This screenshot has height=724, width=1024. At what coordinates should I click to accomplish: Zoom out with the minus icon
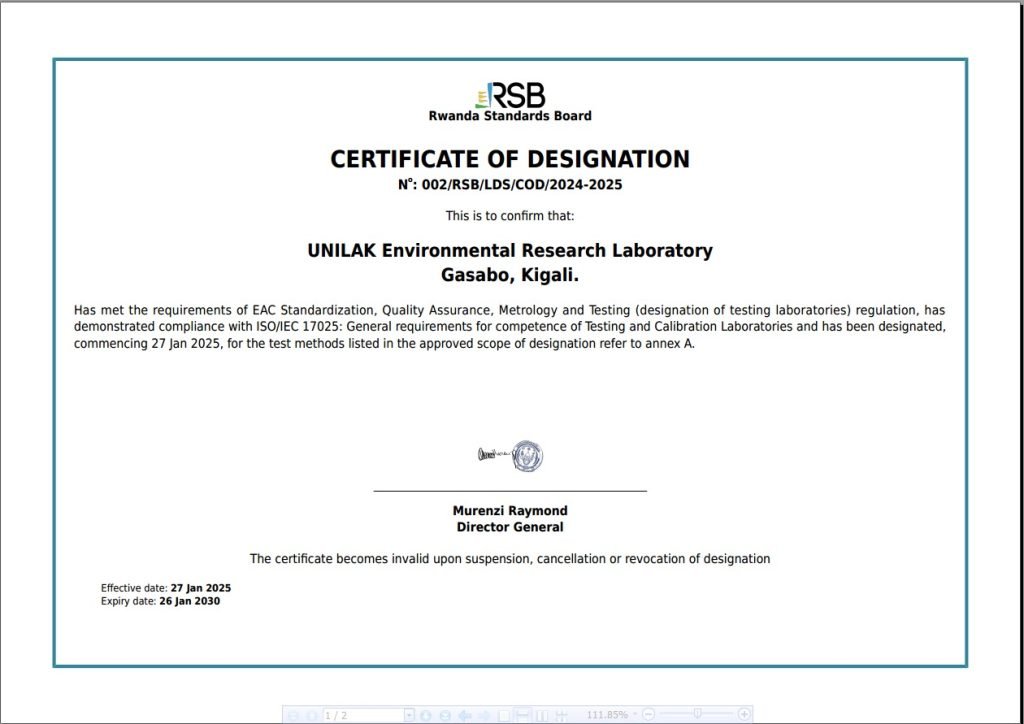coord(648,715)
